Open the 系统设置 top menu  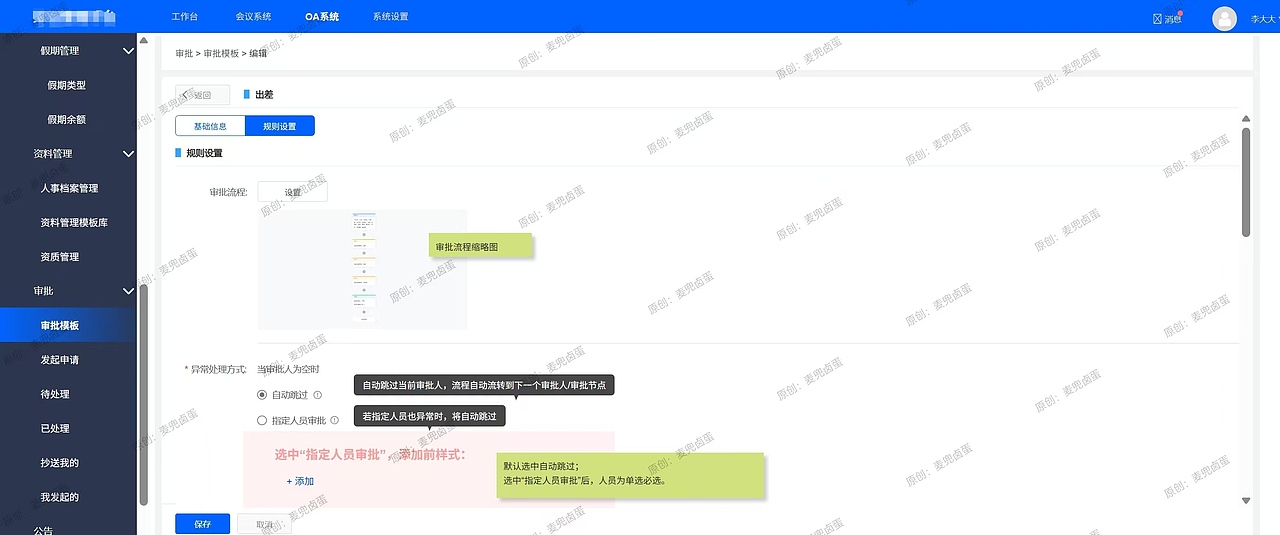pyautogui.click(x=390, y=17)
